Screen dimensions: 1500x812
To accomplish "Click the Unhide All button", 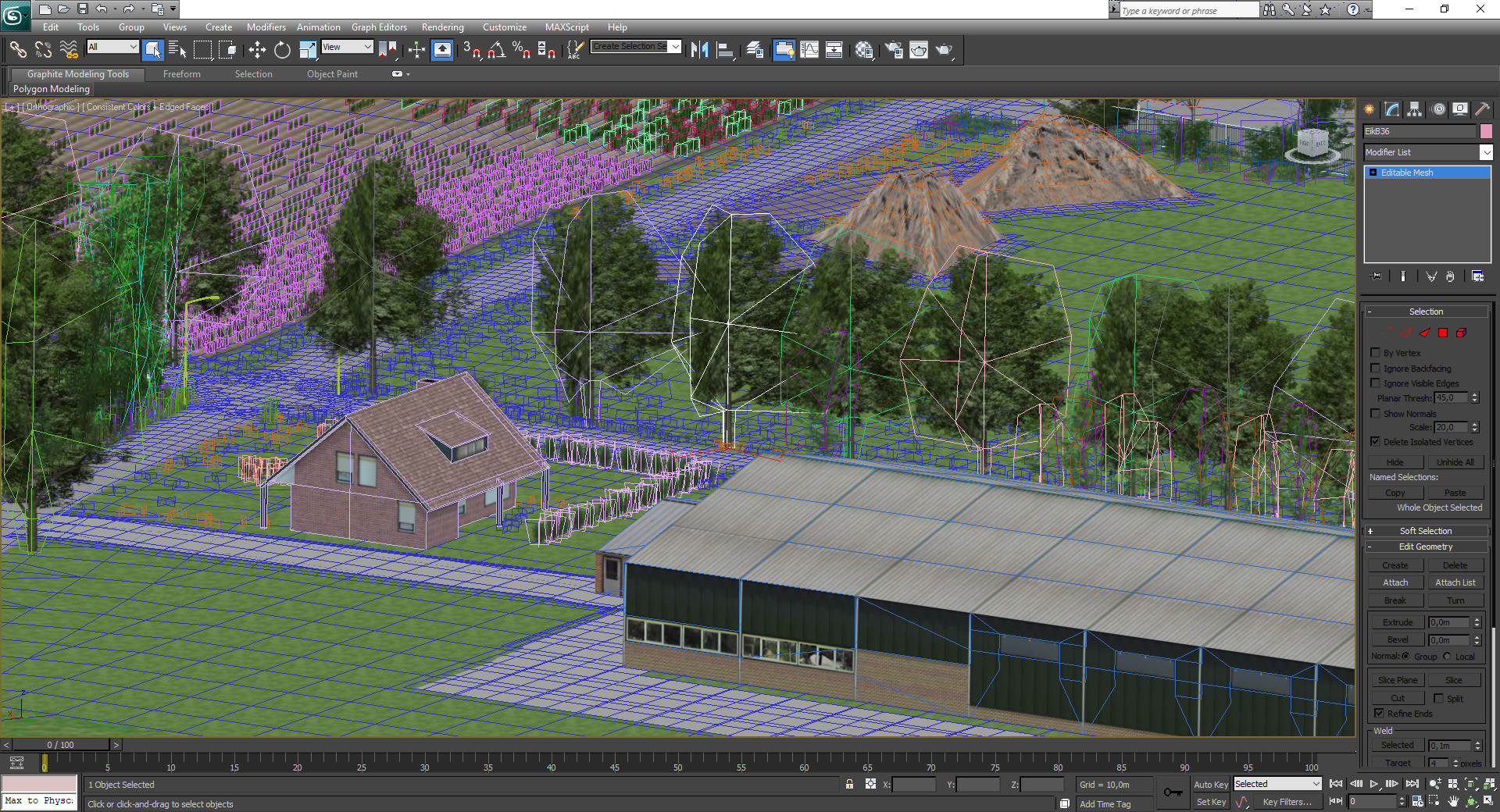I will click(x=1455, y=462).
